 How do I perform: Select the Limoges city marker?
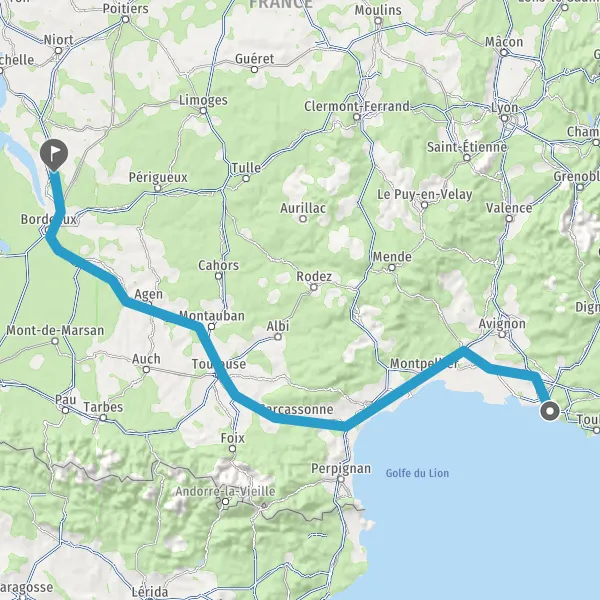pyautogui.click(x=203, y=111)
